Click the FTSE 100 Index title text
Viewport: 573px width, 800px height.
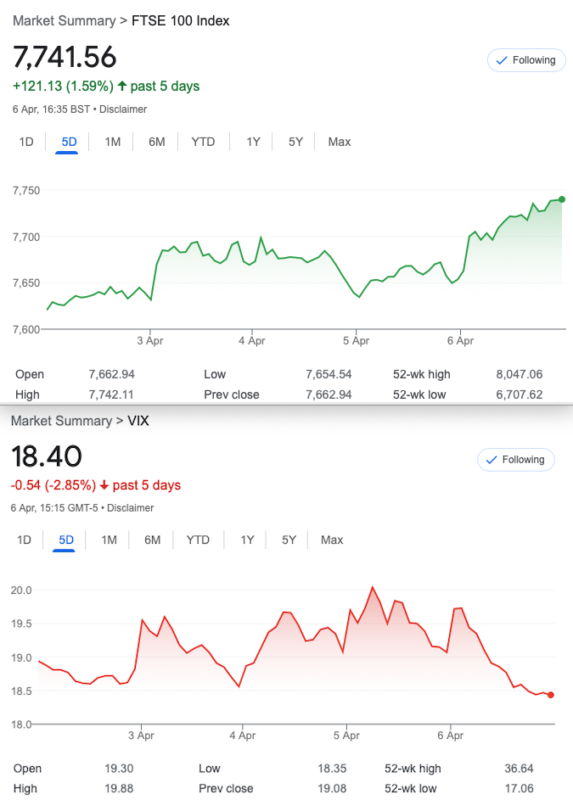tap(181, 21)
